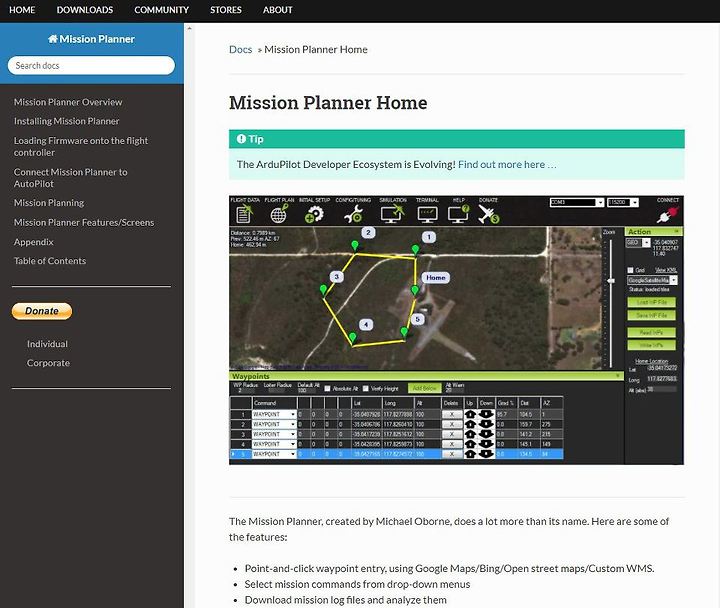Screen dimensions: 720x608
Task: Select the Donate airplane icon
Action: (488, 214)
